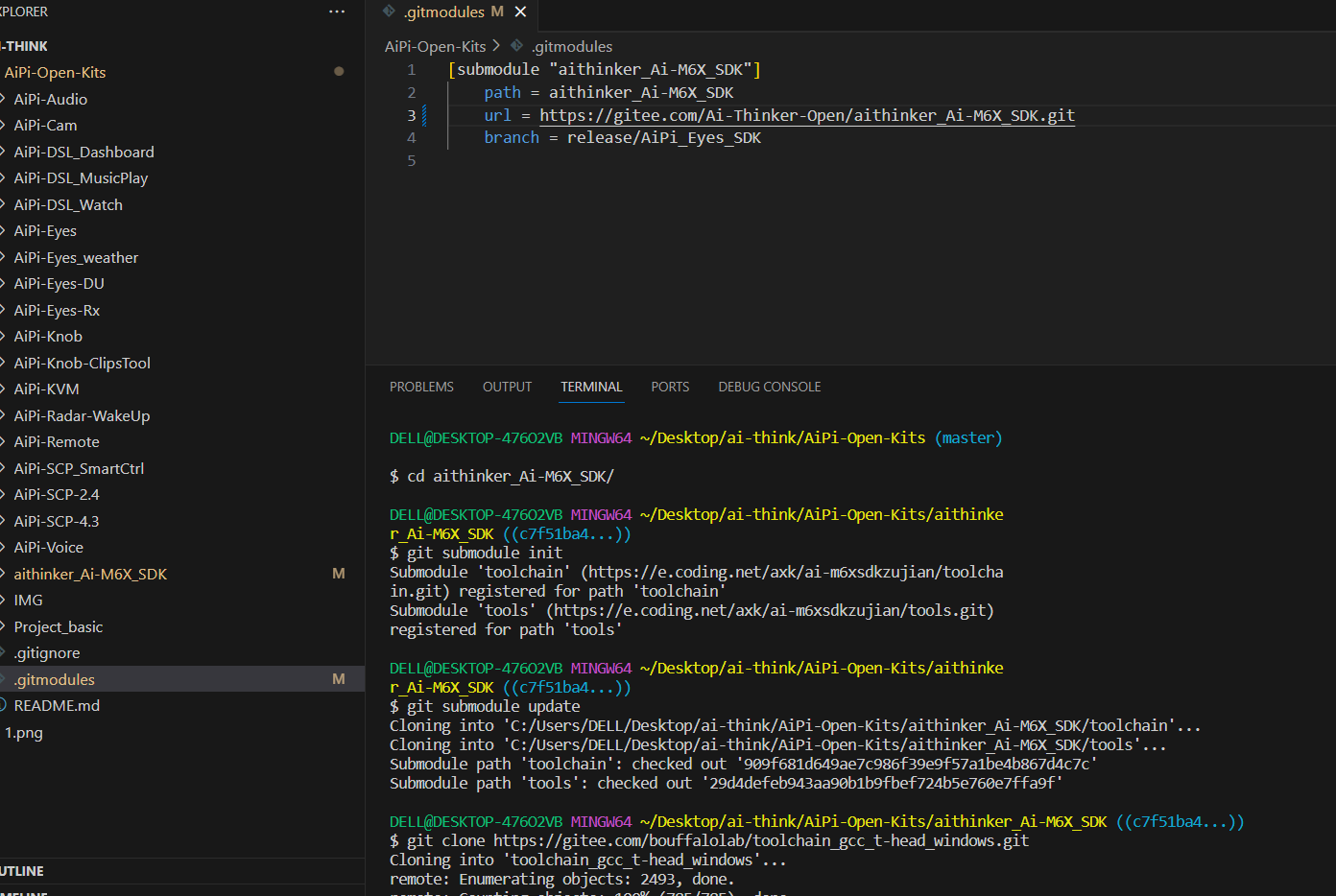Close the .gitmodules editor tab
The height and width of the screenshot is (896, 1336).
[520, 12]
